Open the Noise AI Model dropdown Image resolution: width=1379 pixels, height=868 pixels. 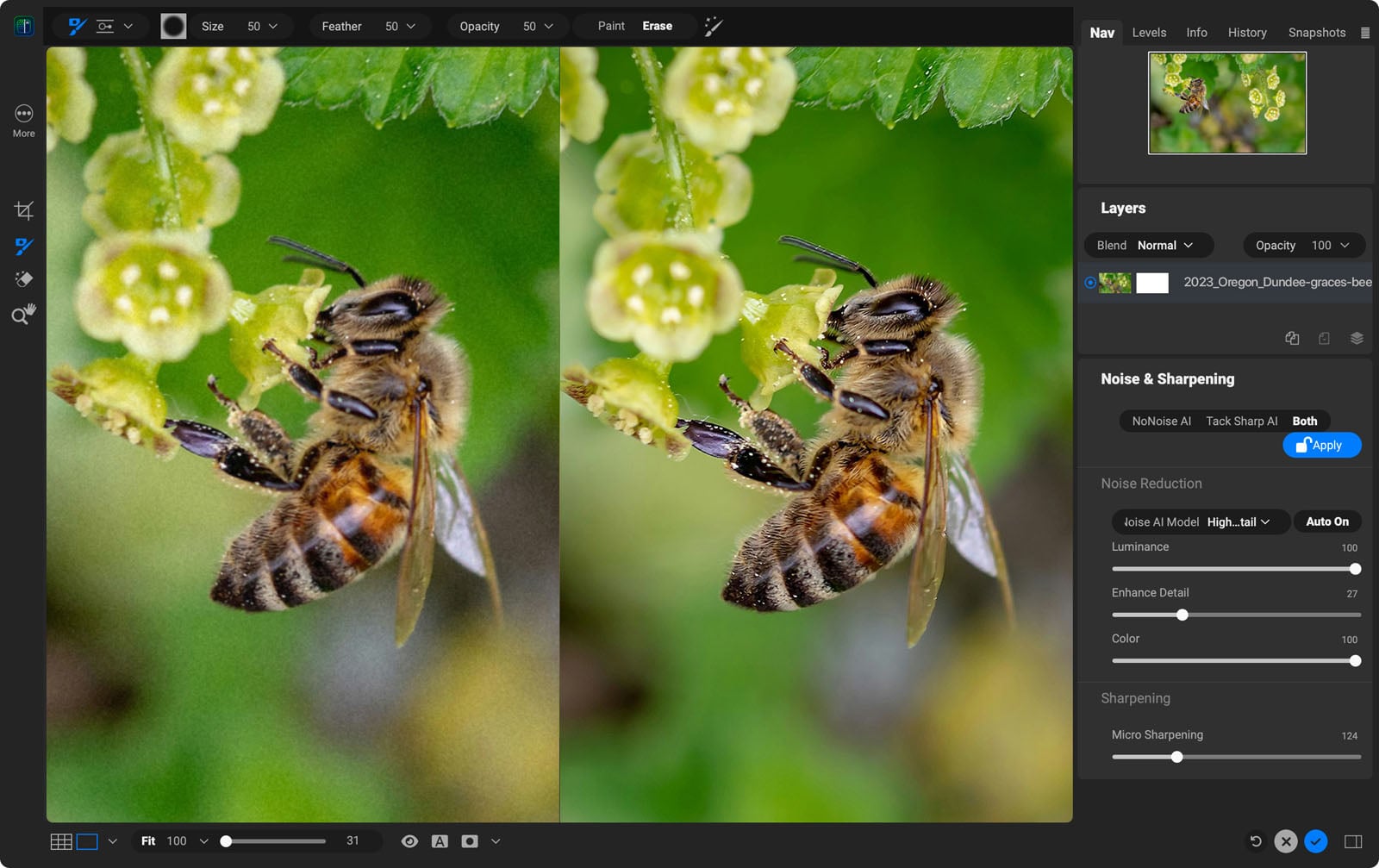(1201, 521)
